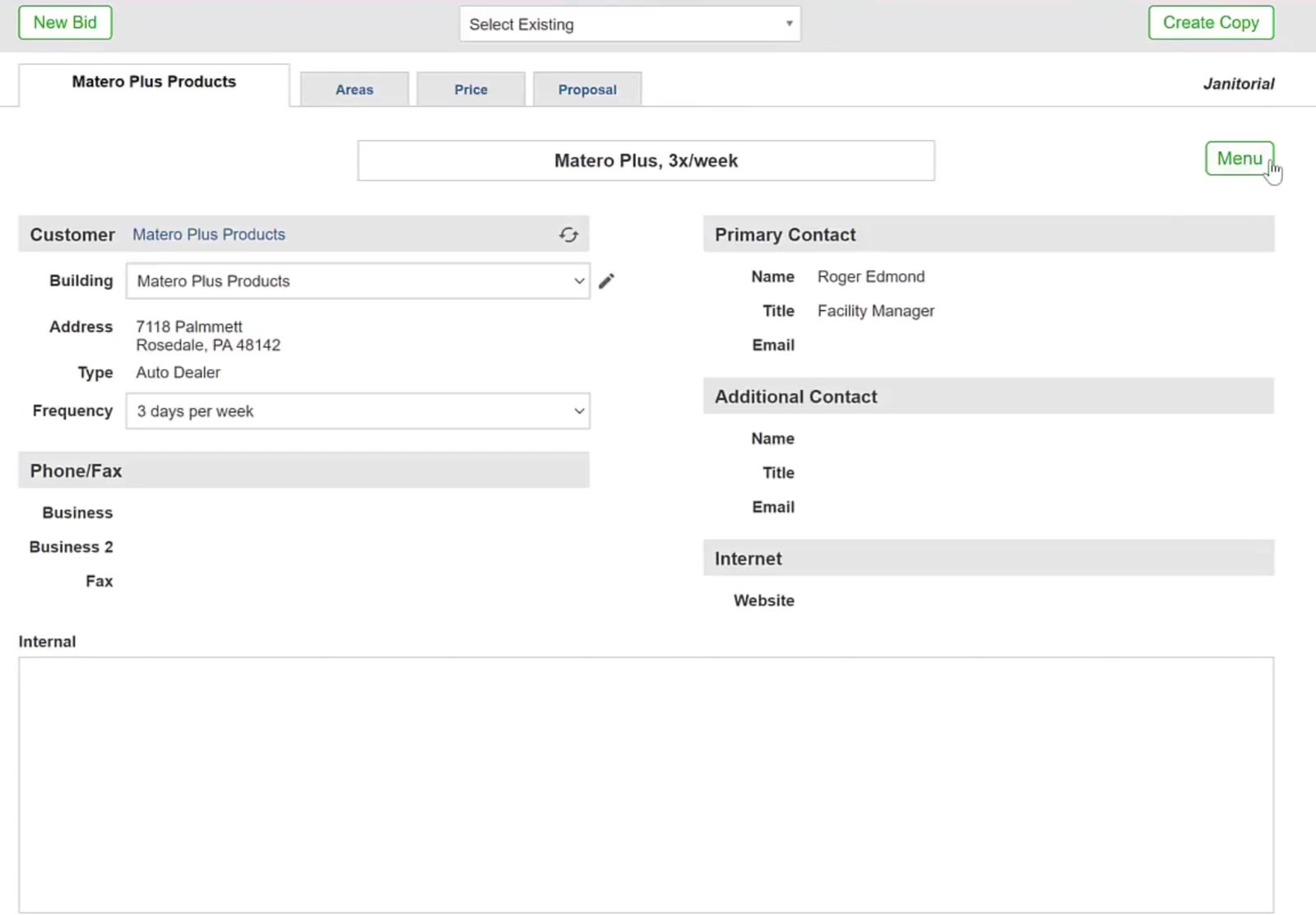Click the name Roger Edmond
Screen dimensions: 1316x915
871,276
